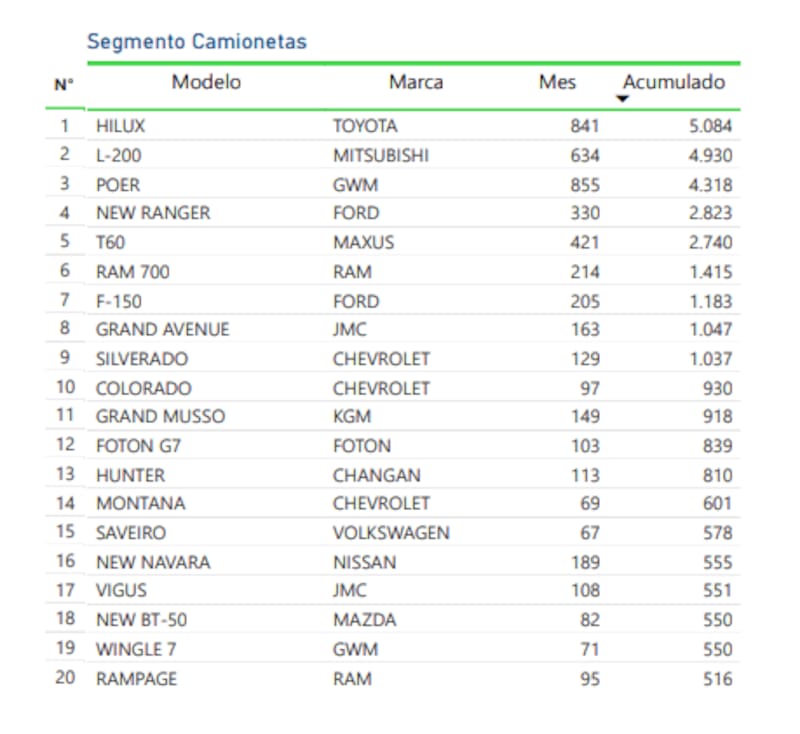Click the MITSUBISHI brand cell
Viewport: 800px width, 734px height.
click(x=381, y=155)
